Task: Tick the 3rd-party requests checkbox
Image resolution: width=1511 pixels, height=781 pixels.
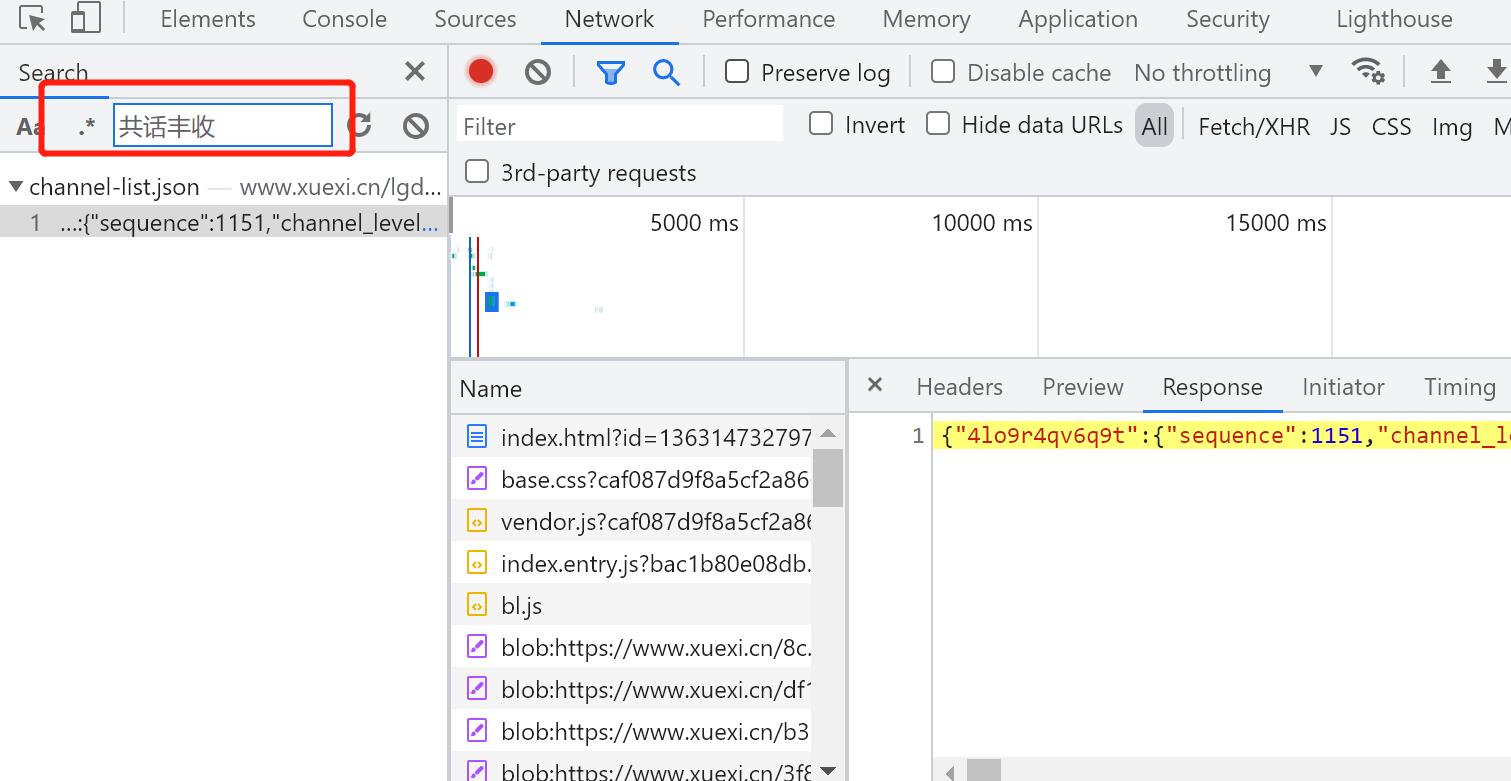Action: [x=478, y=172]
